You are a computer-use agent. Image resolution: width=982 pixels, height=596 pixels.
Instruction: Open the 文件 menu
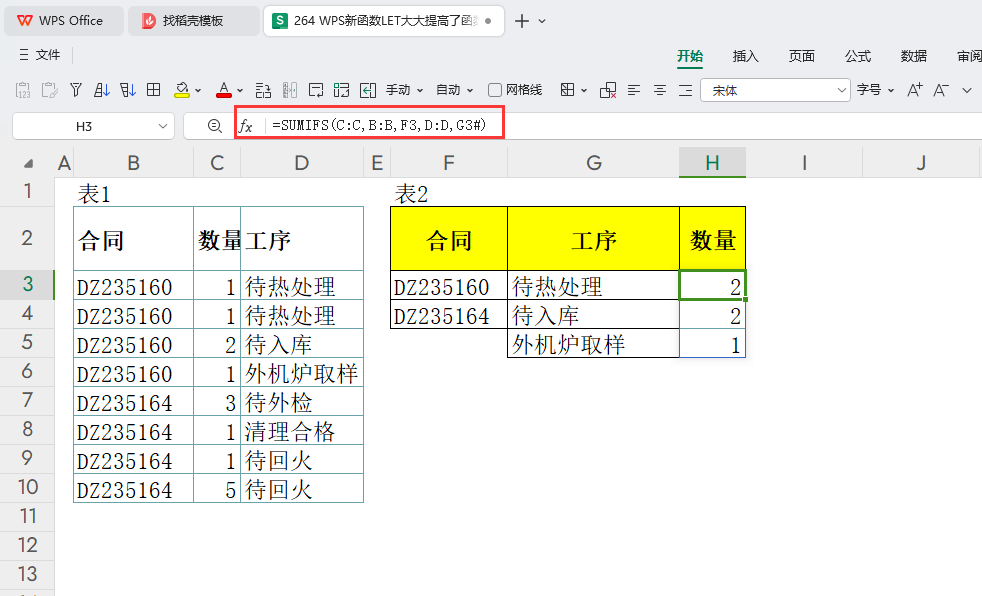click(x=39, y=55)
